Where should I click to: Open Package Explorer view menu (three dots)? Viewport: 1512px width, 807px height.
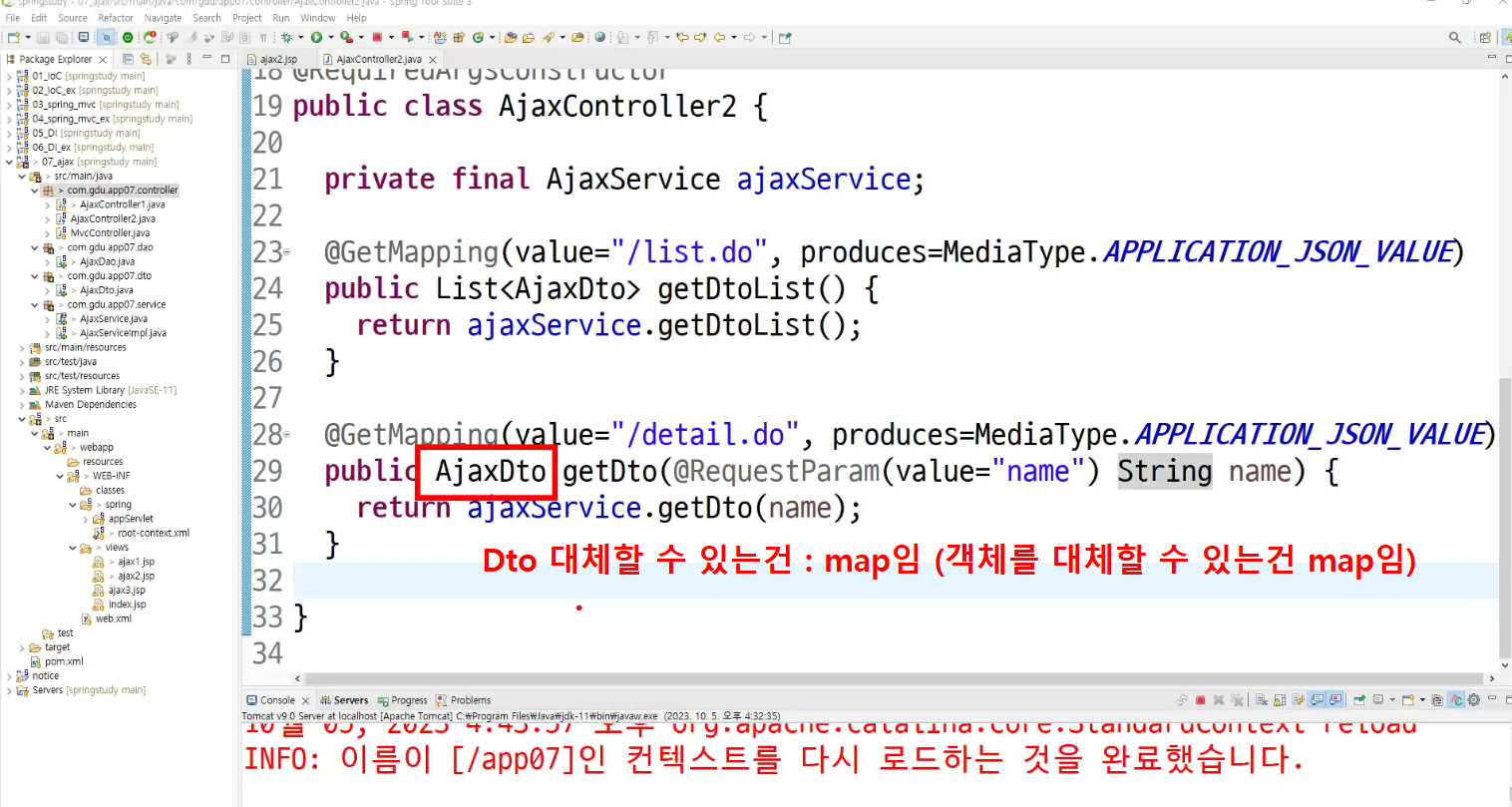tap(189, 59)
